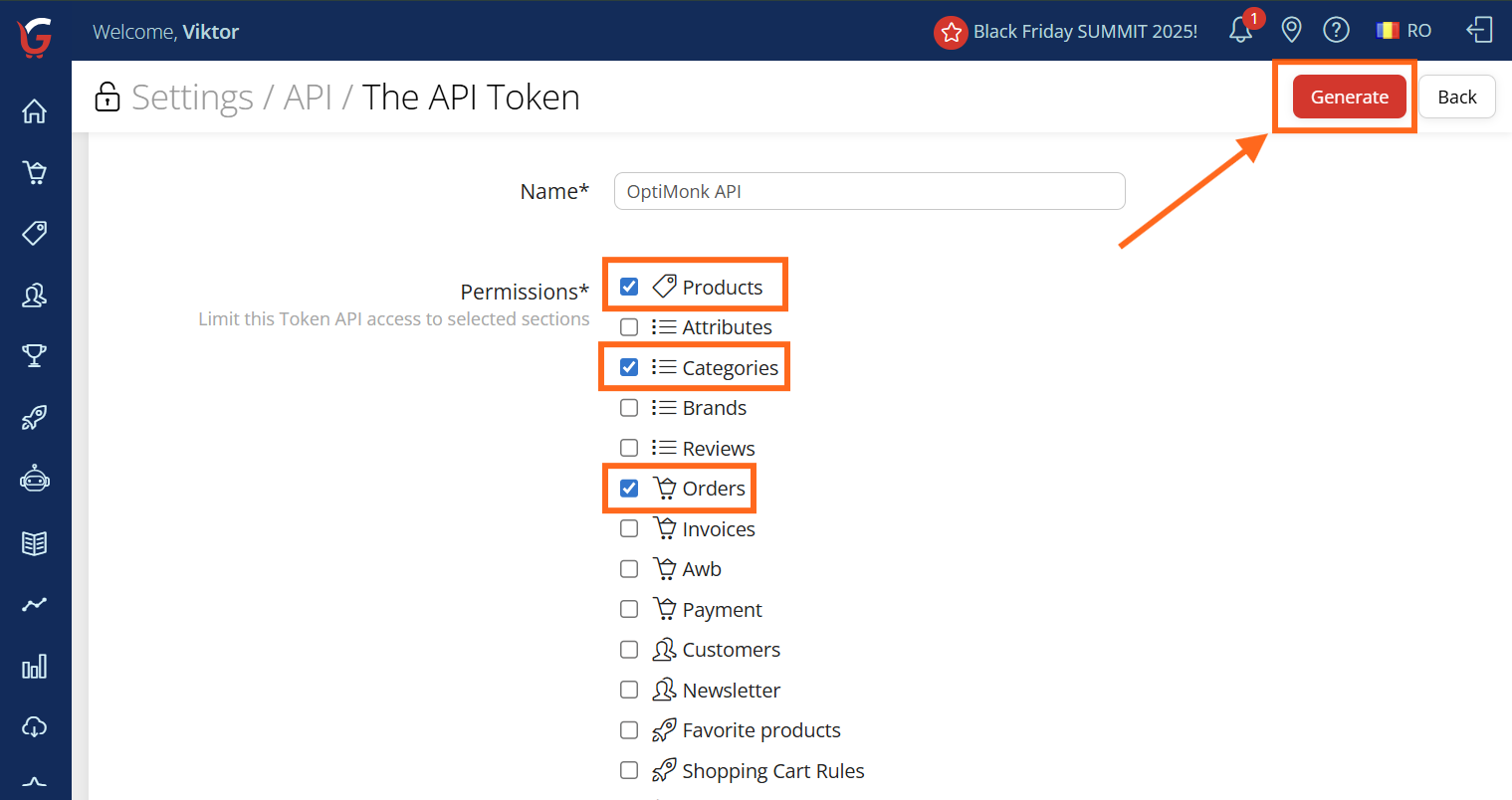The width and height of the screenshot is (1512, 800).
Task: Click the Generate button
Action: coord(1349,97)
